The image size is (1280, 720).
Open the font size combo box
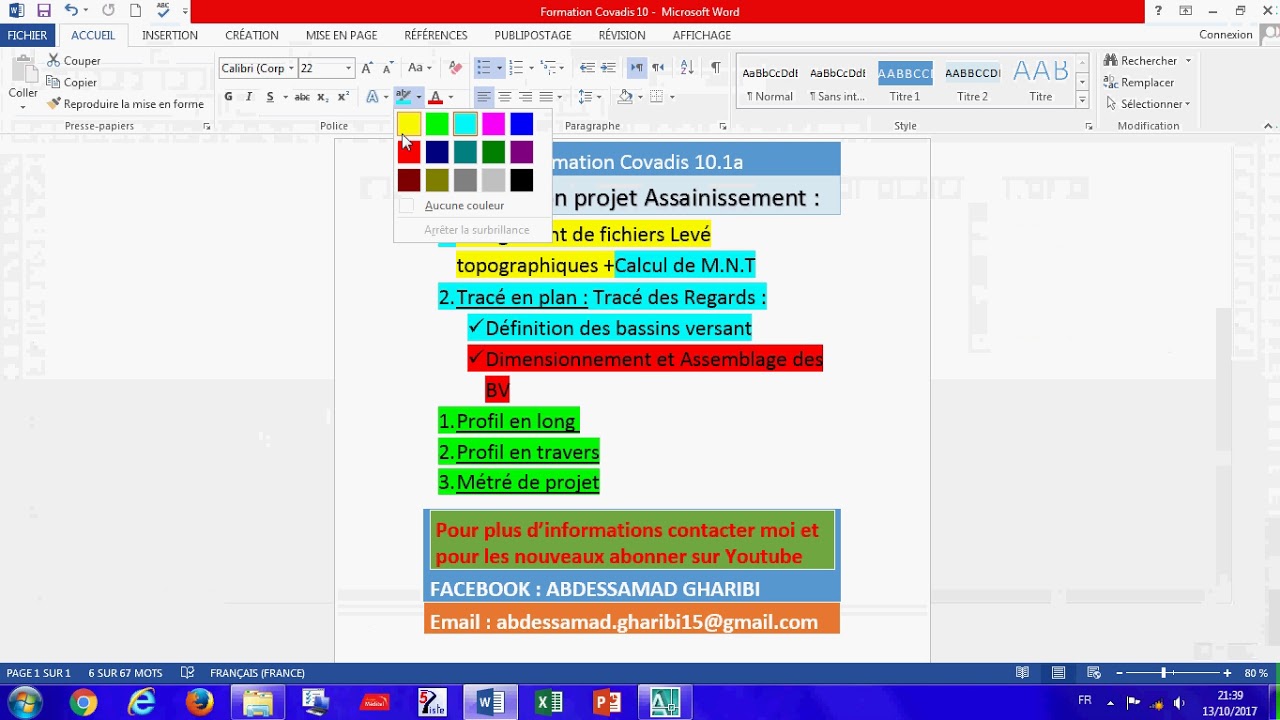point(326,68)
